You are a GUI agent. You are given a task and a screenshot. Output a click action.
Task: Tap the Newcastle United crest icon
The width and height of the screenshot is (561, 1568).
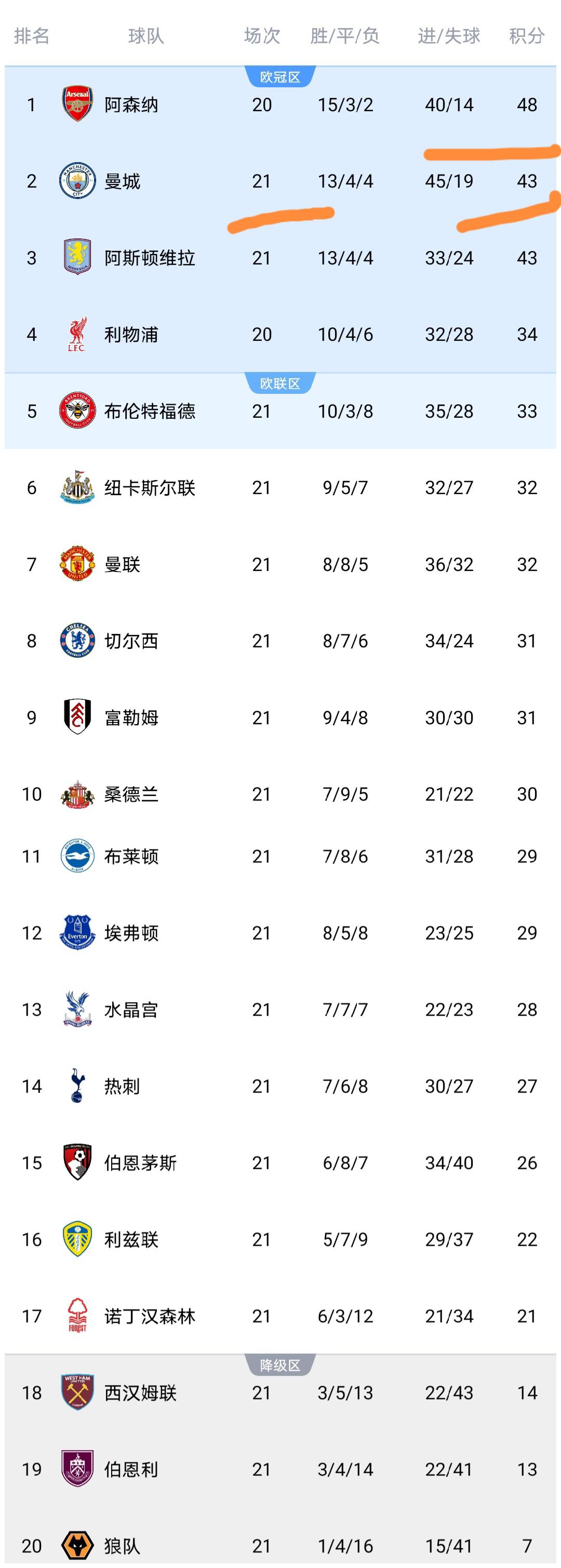pos(77,487)
